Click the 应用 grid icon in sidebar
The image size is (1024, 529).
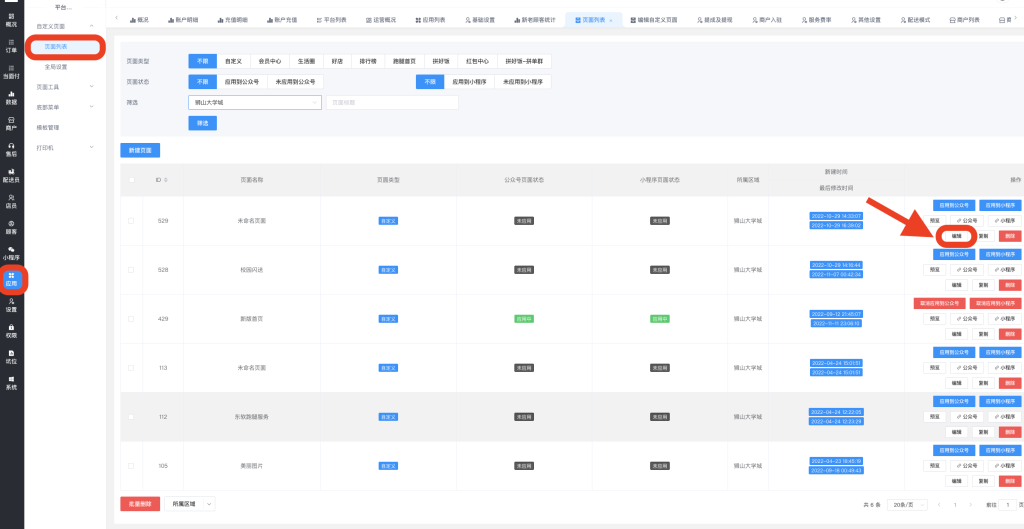(11, 278)
